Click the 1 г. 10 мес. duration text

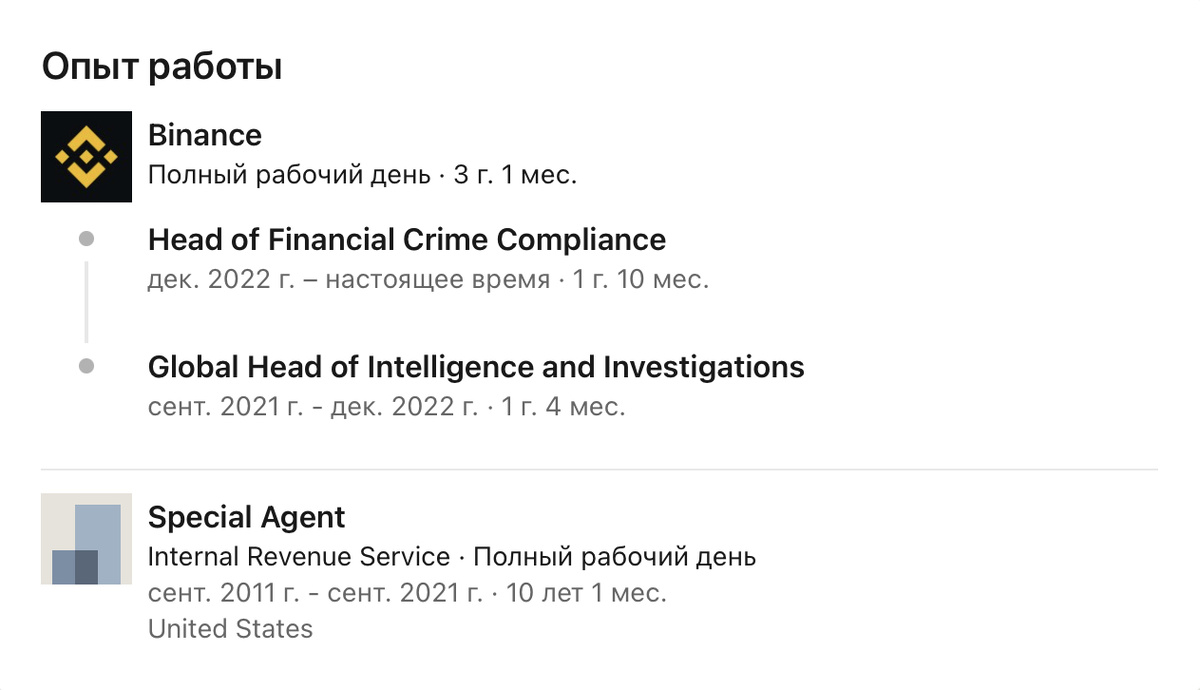641,280
